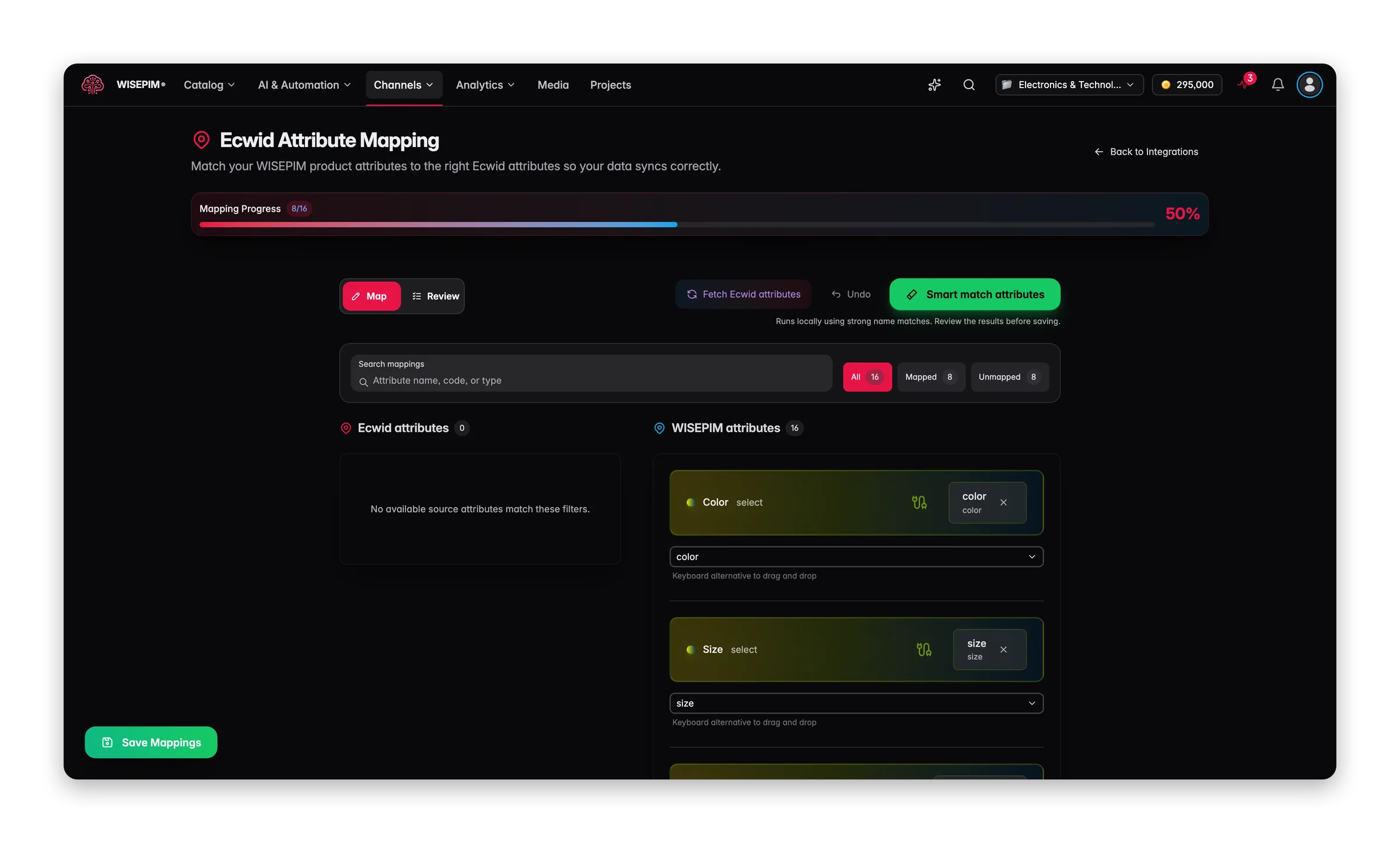Screen dimensions: 1400x843
Task: Click the 'No available source attributes' message
Action: [480, 509]
